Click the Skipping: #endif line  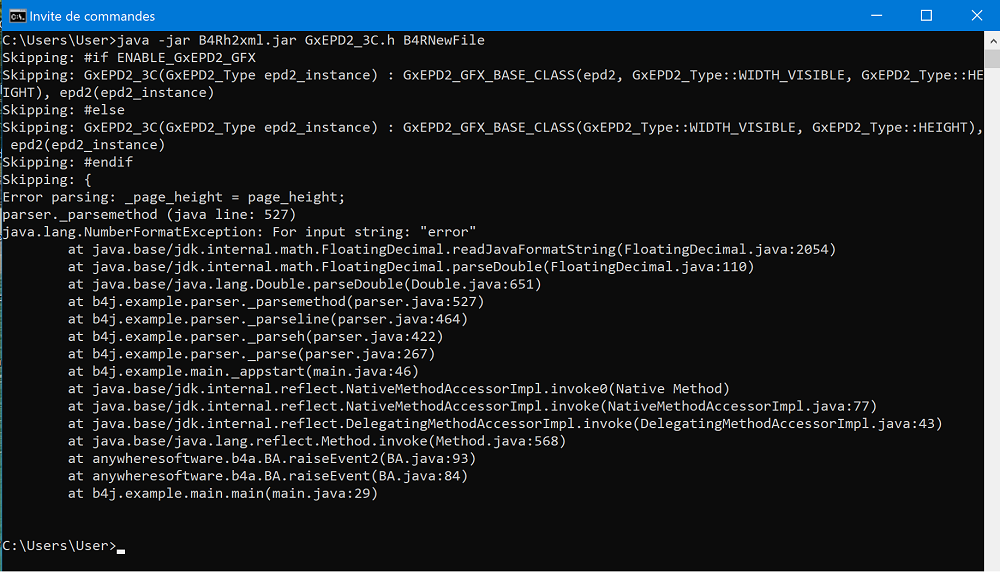[x=68, y=162]
